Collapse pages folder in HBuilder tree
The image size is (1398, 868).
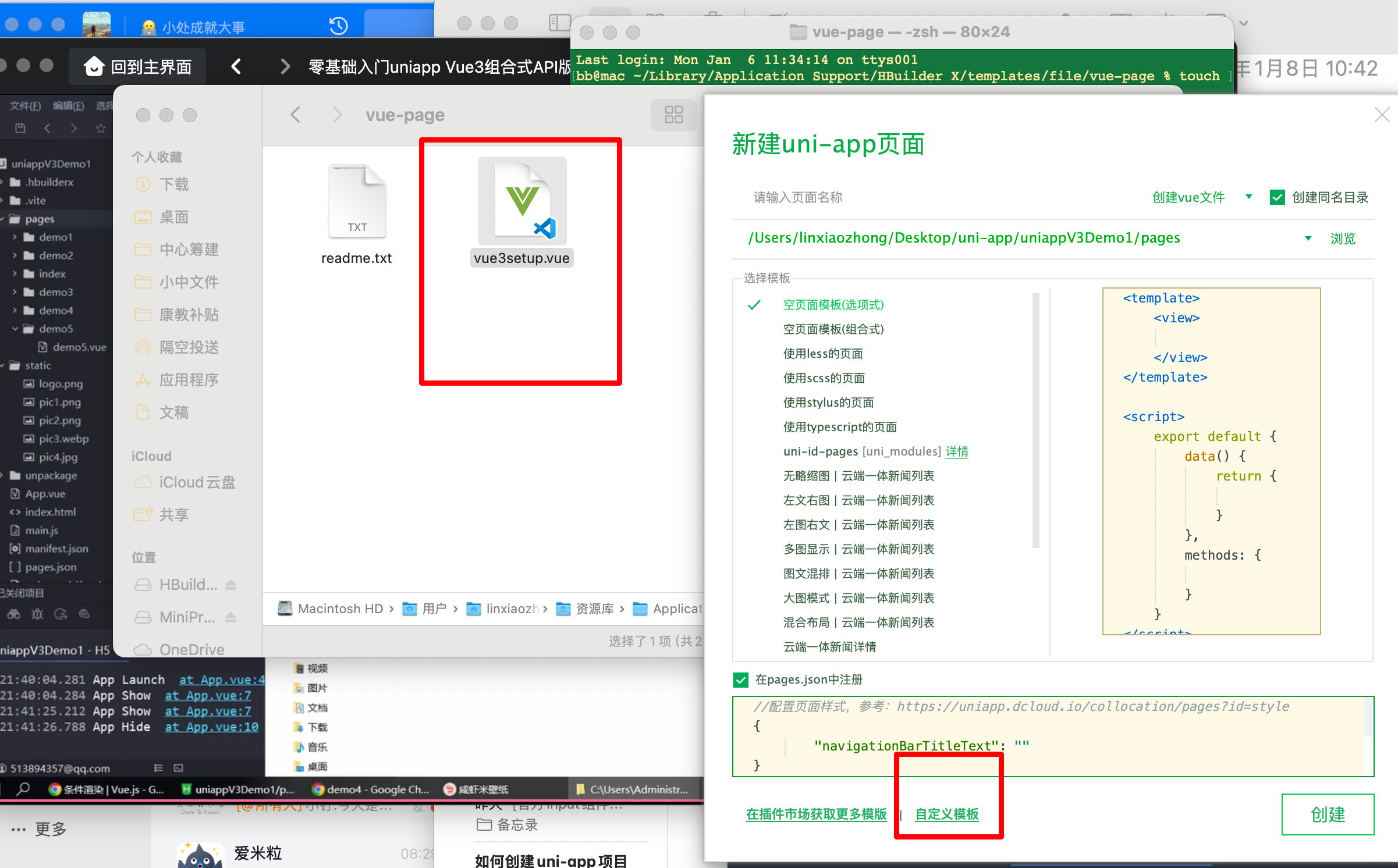click(3, 219)
